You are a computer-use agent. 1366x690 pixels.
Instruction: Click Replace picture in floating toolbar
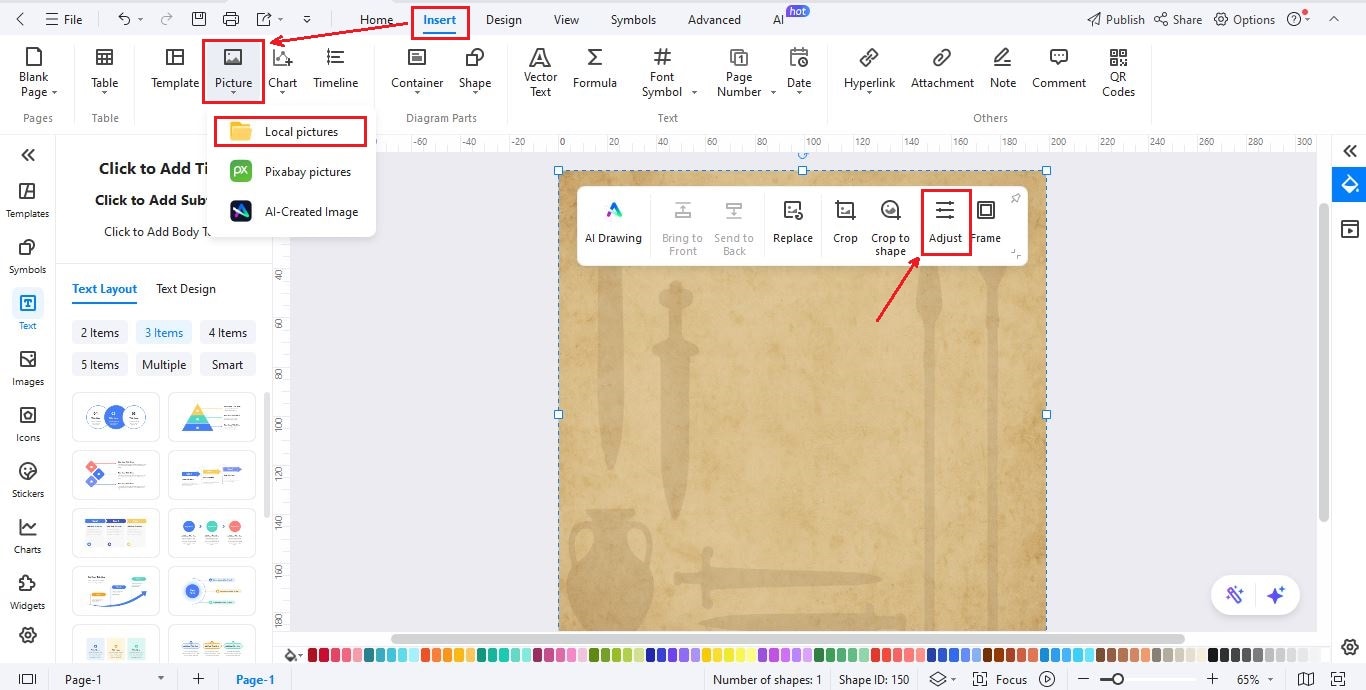tap(793, 222)
